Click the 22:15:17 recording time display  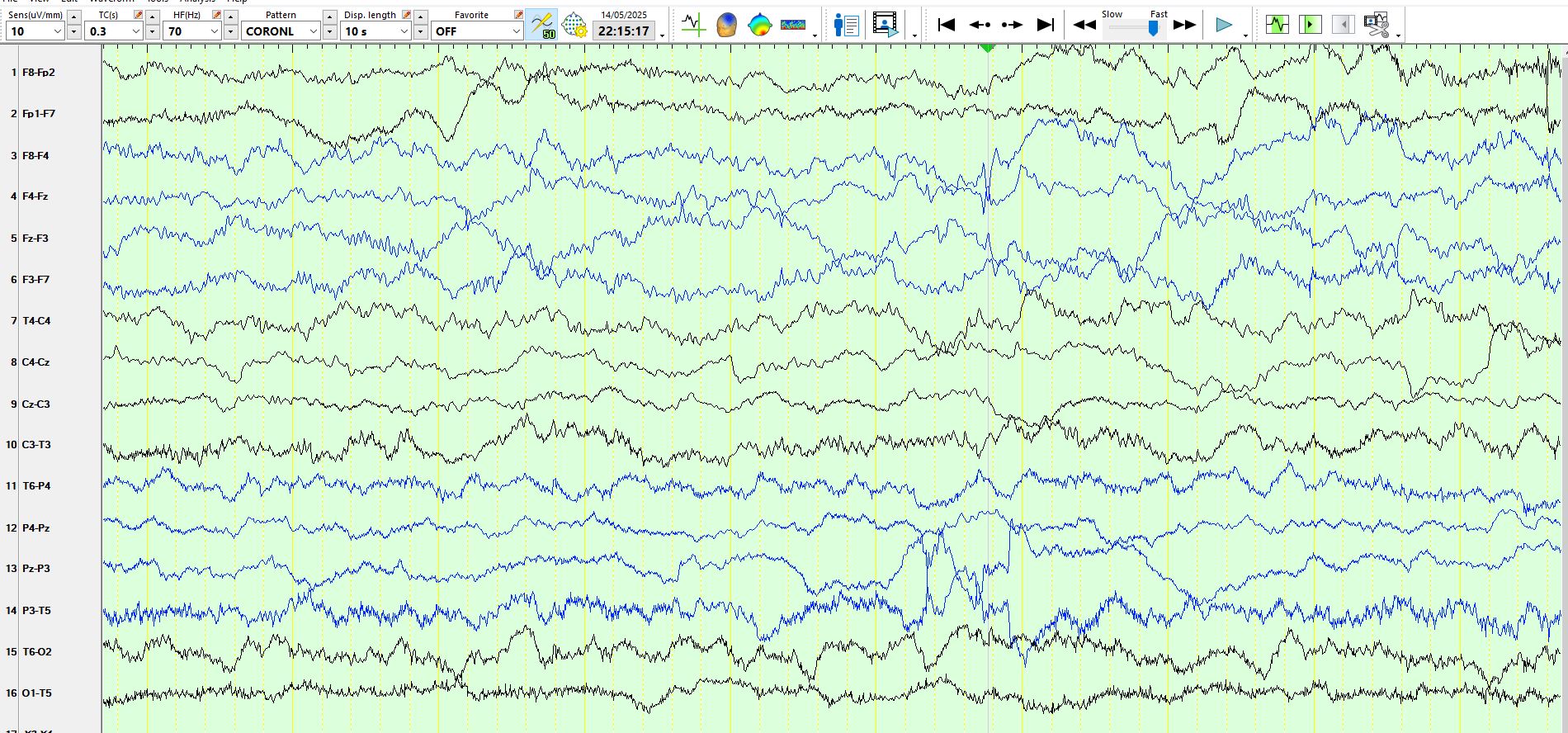pos(624,31)
